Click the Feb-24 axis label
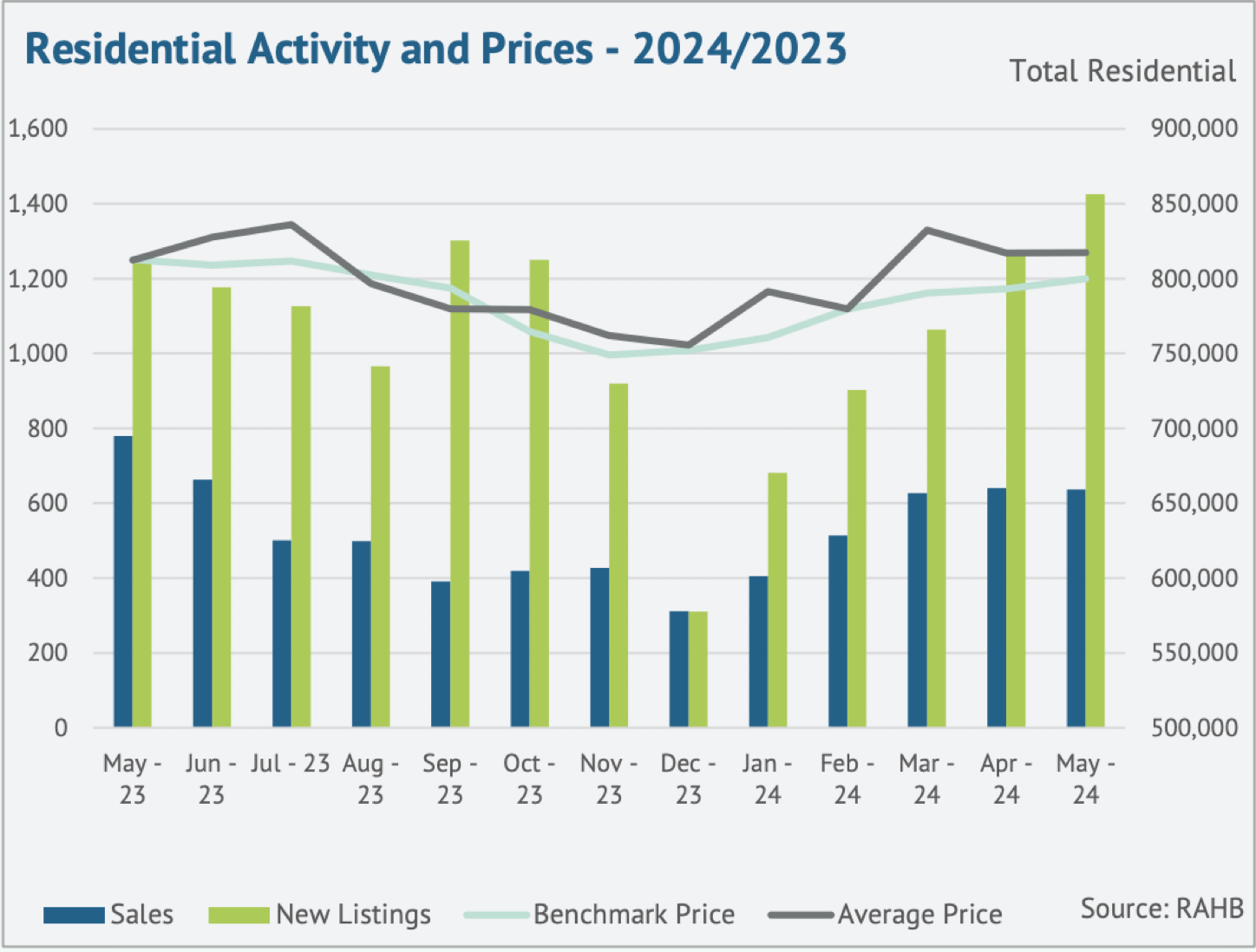The image size is (1256, 952). pyautogui.click(x=846, y=778)
